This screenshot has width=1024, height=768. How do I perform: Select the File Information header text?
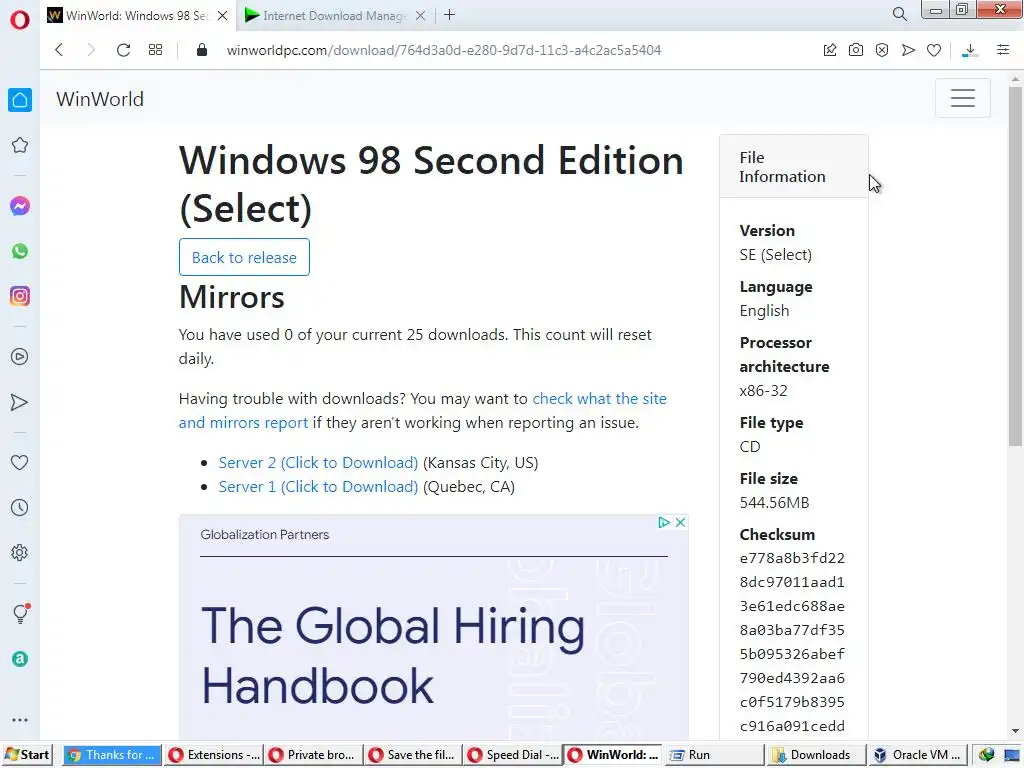tap(782, 167)
